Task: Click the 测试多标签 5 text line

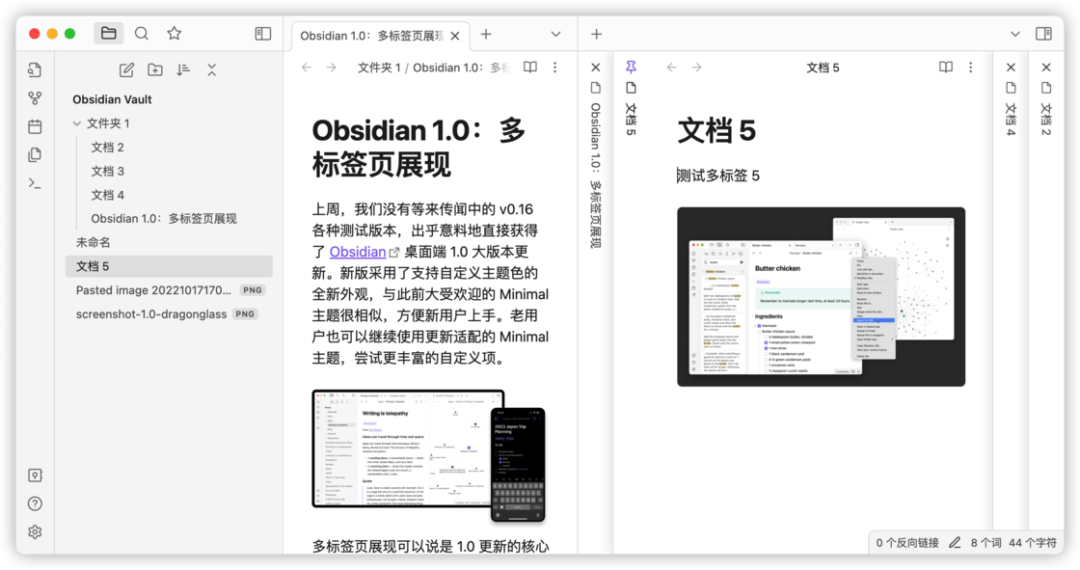Action: pos(718,176)
